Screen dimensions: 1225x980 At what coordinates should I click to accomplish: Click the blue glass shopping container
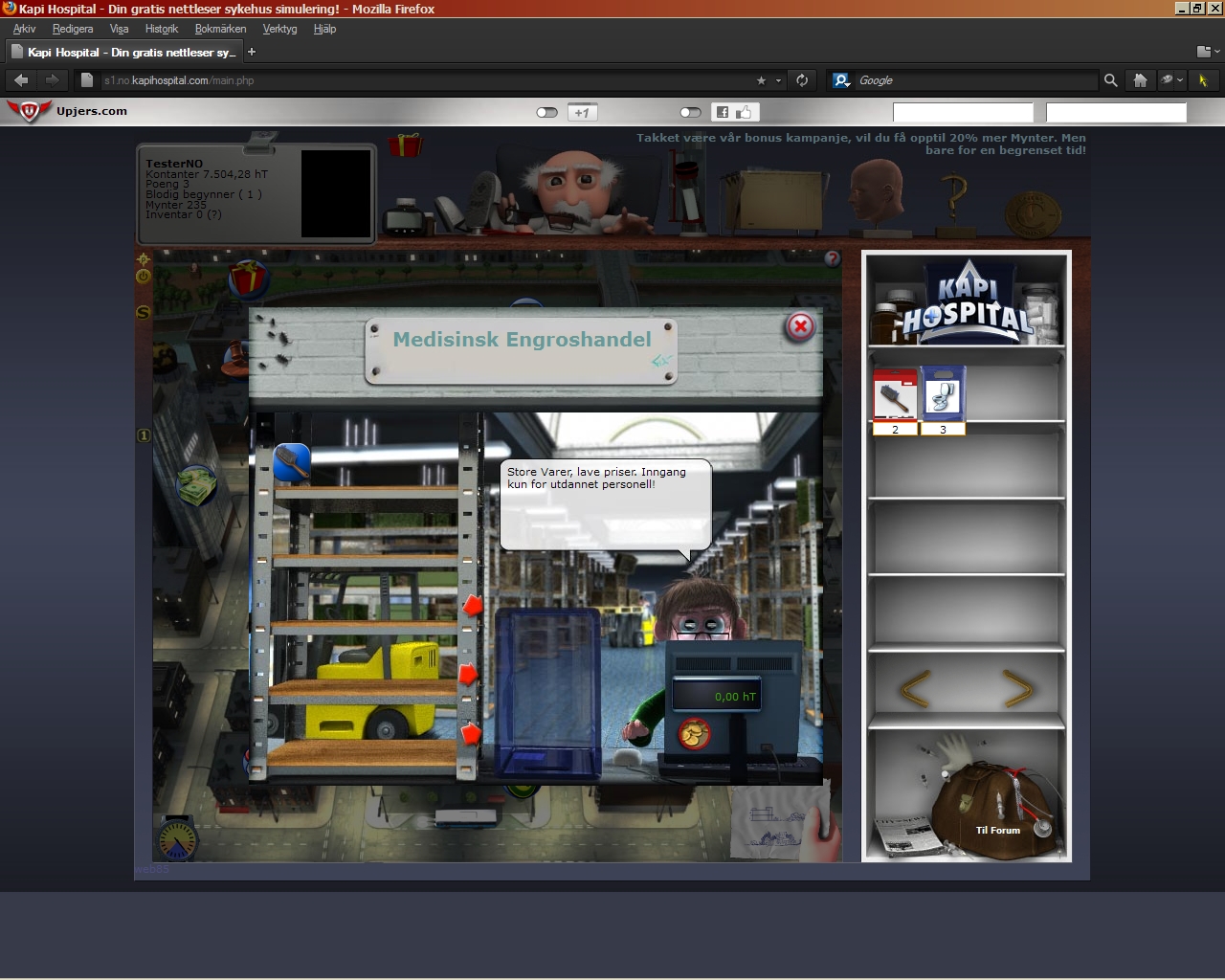coord(548,693)
